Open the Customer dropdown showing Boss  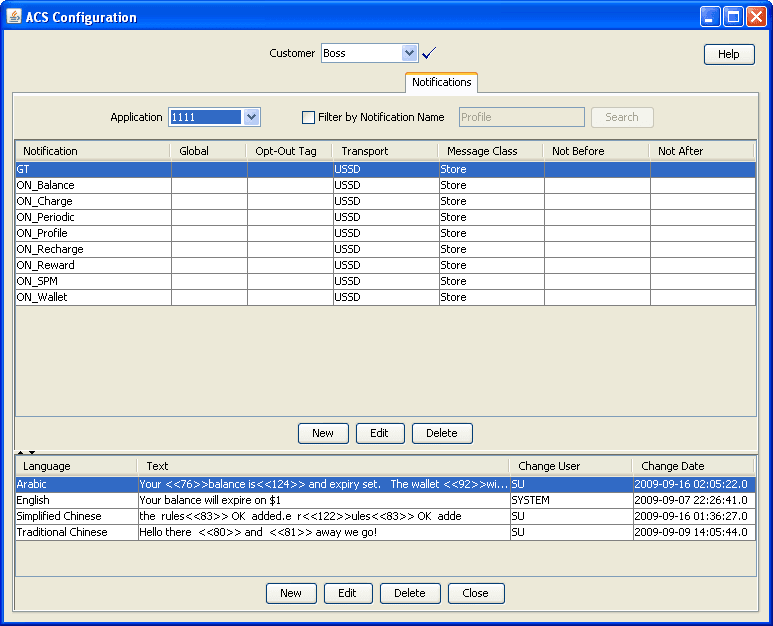[x=409, y=53]
